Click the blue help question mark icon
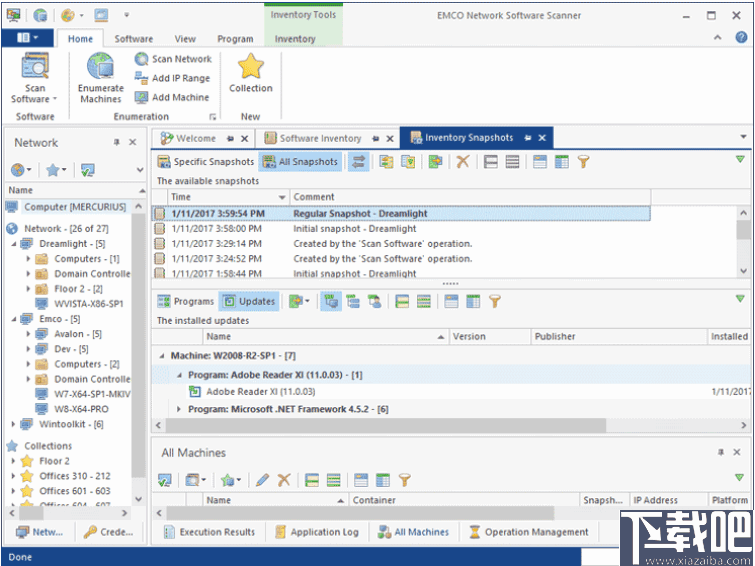755x566 pixels. pos(742,37)
